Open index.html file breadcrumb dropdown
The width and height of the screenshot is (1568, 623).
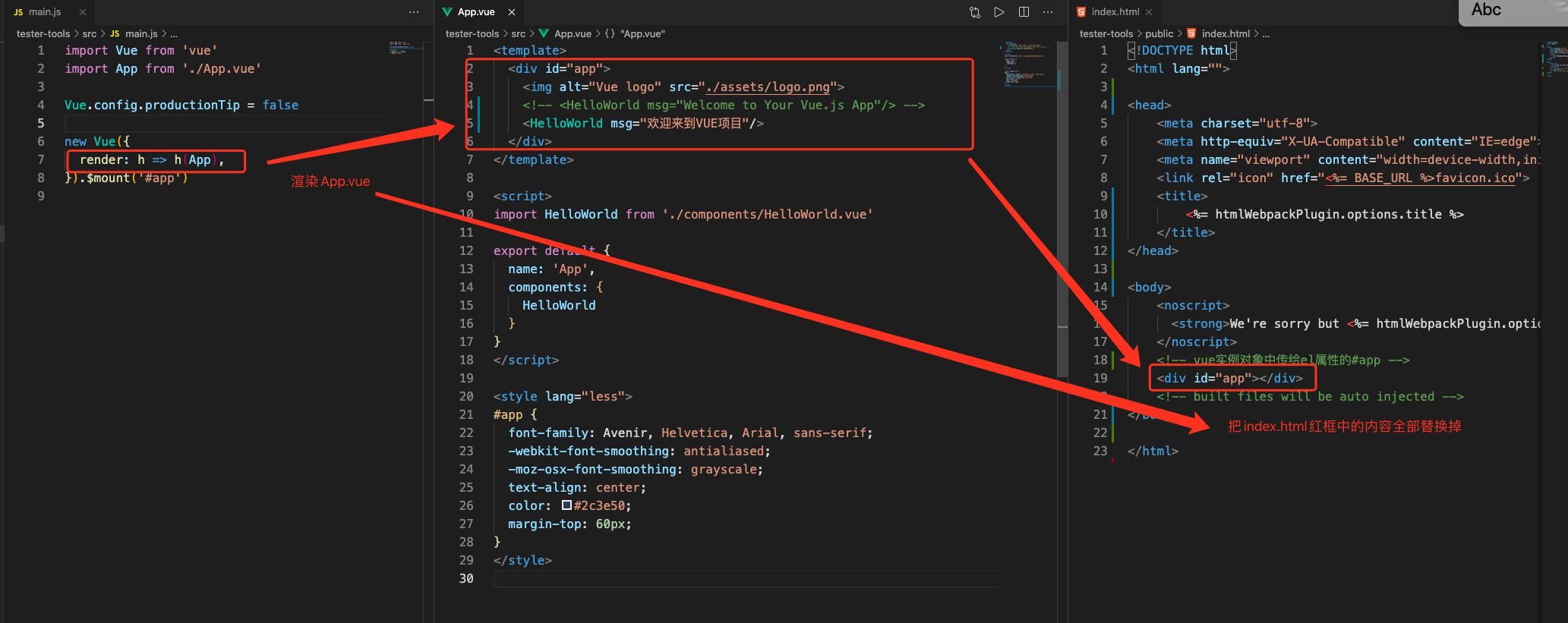click(1226, 33)
